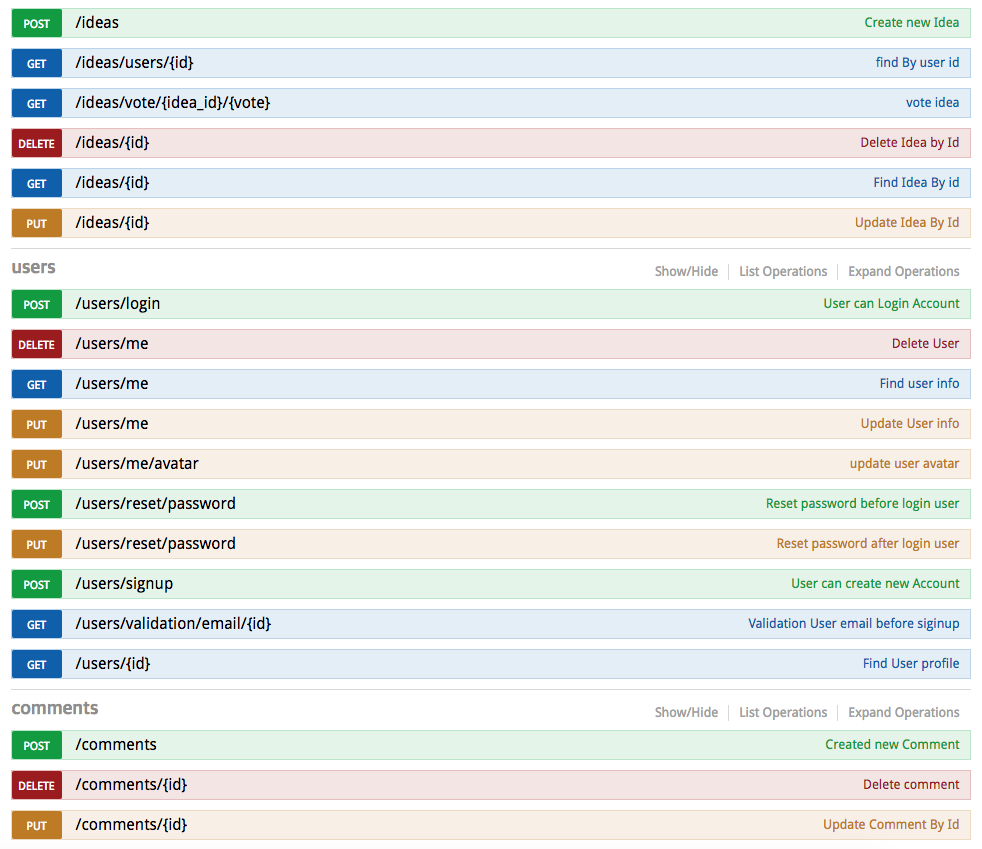
Task: Open 'Reset password after login user' operation
Action: point(867,544)
